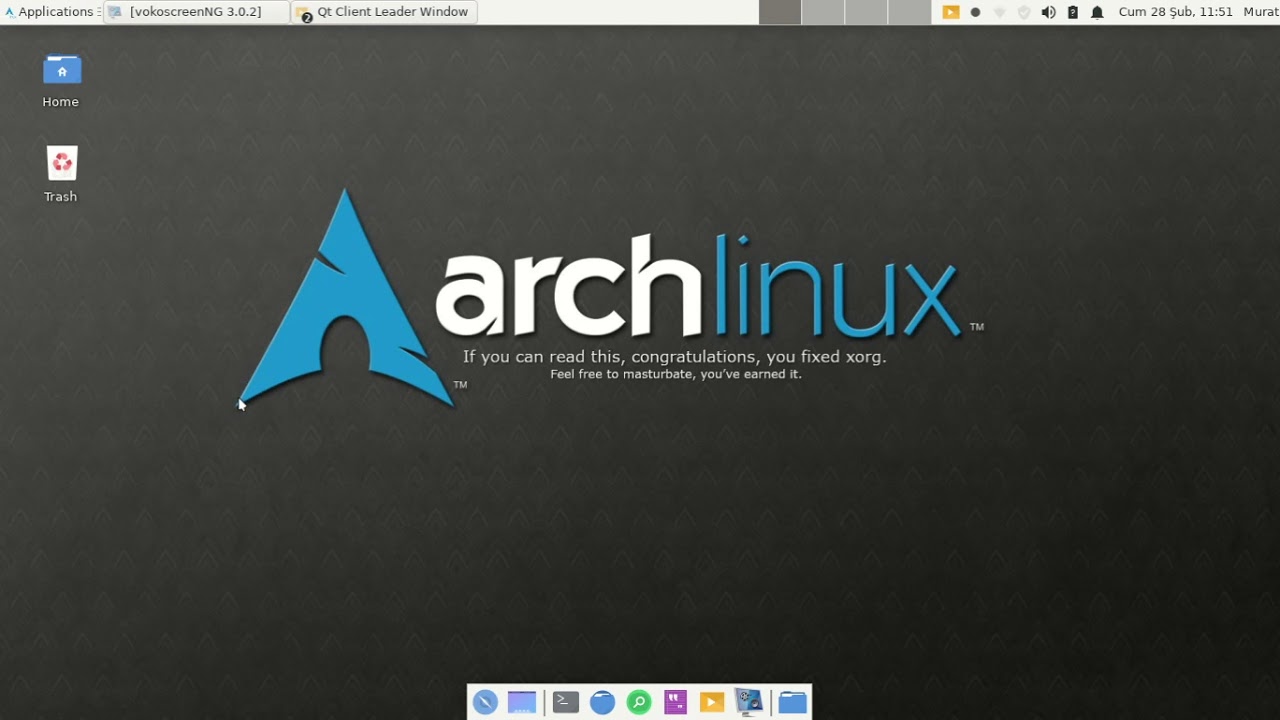Select the first workspace in the switcher
This screenshot has width=1280, height=720.
(780, 12)
